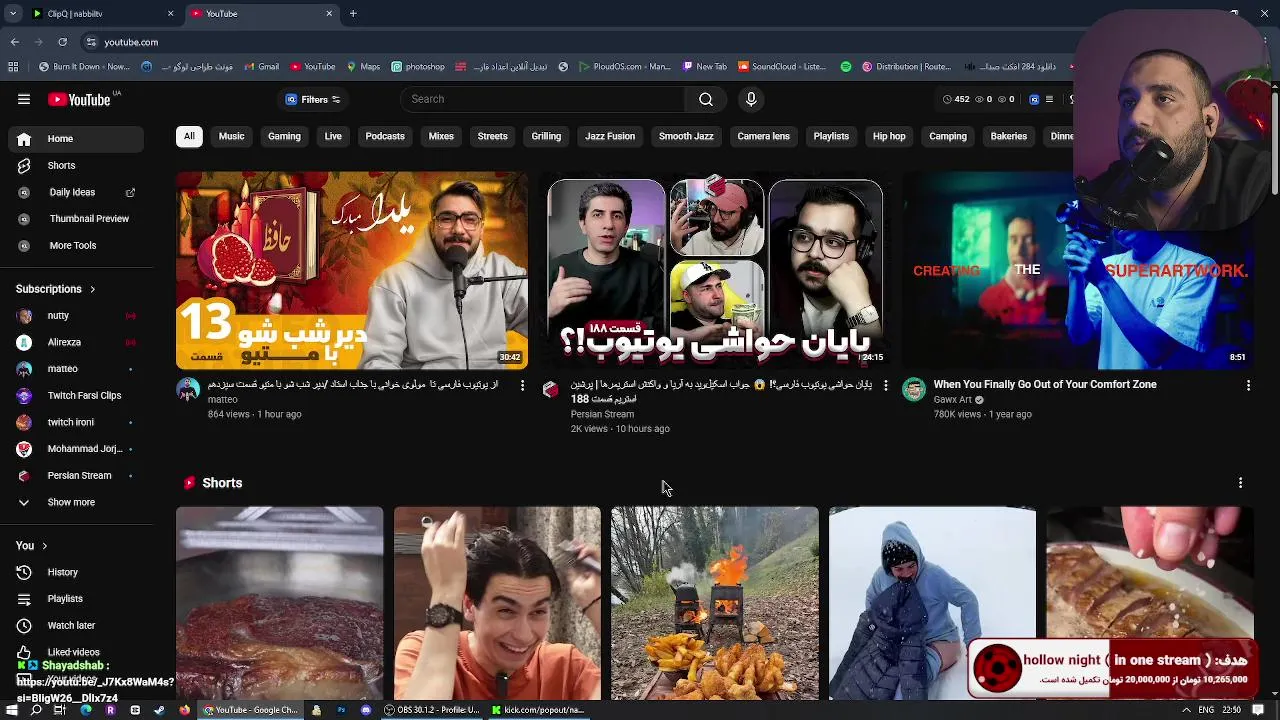Expand the Subscriptions section chevron
The width and height of the screenshot is (1280, 720).
click(92, 289)
